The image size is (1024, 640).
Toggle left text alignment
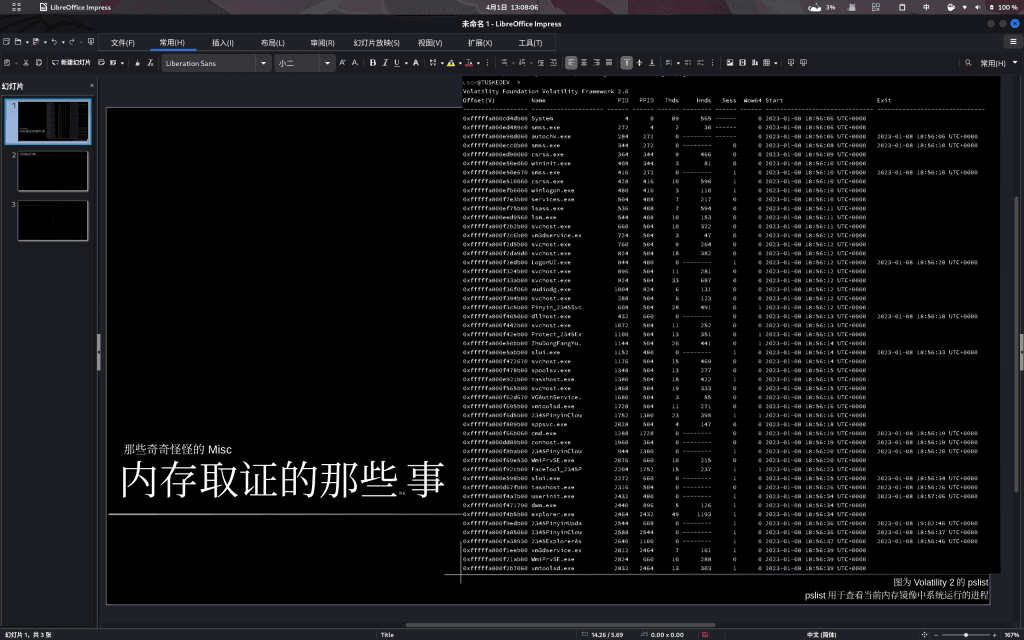click(571, 63)
